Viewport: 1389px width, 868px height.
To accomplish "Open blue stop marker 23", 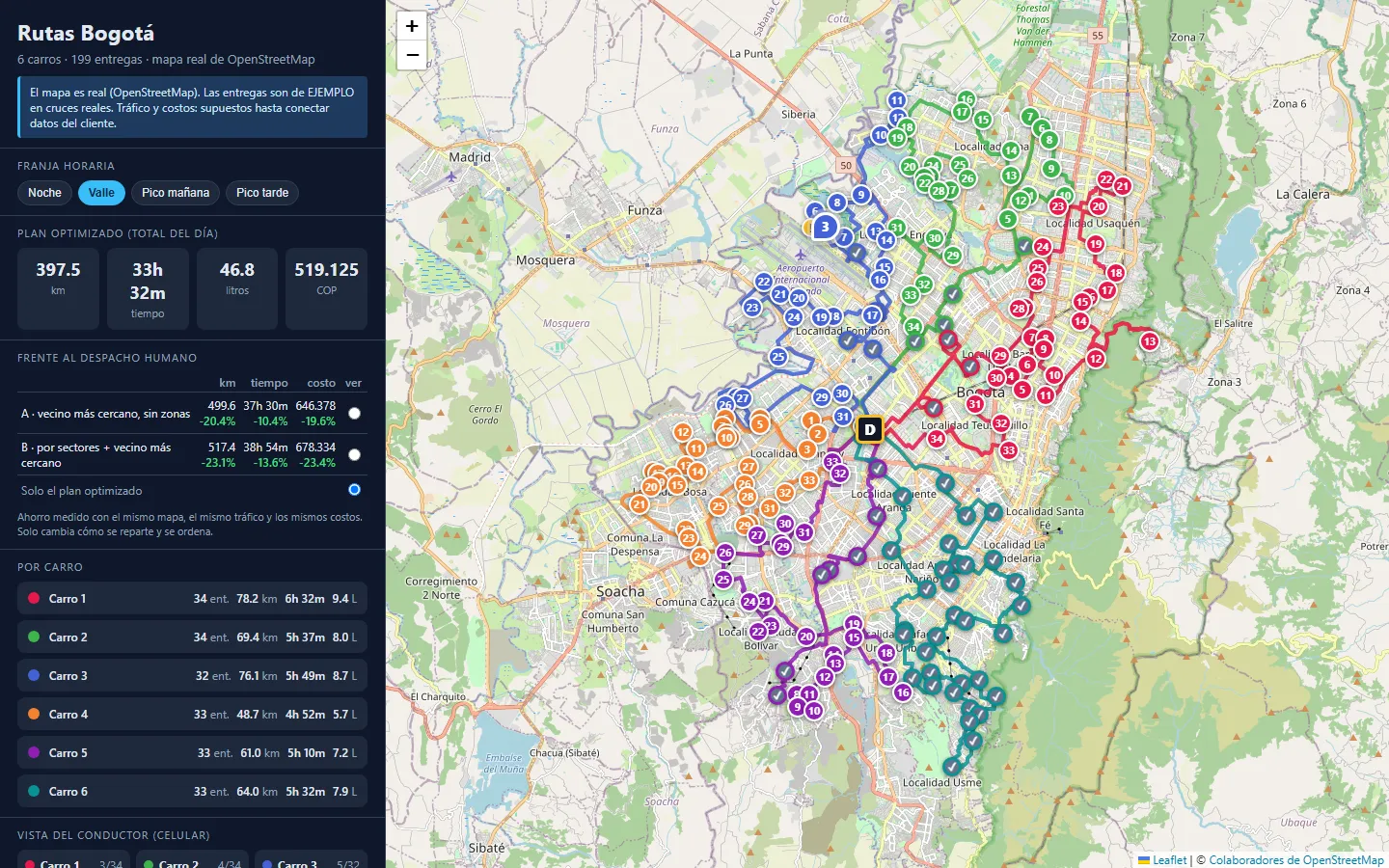I will point(752,308).
